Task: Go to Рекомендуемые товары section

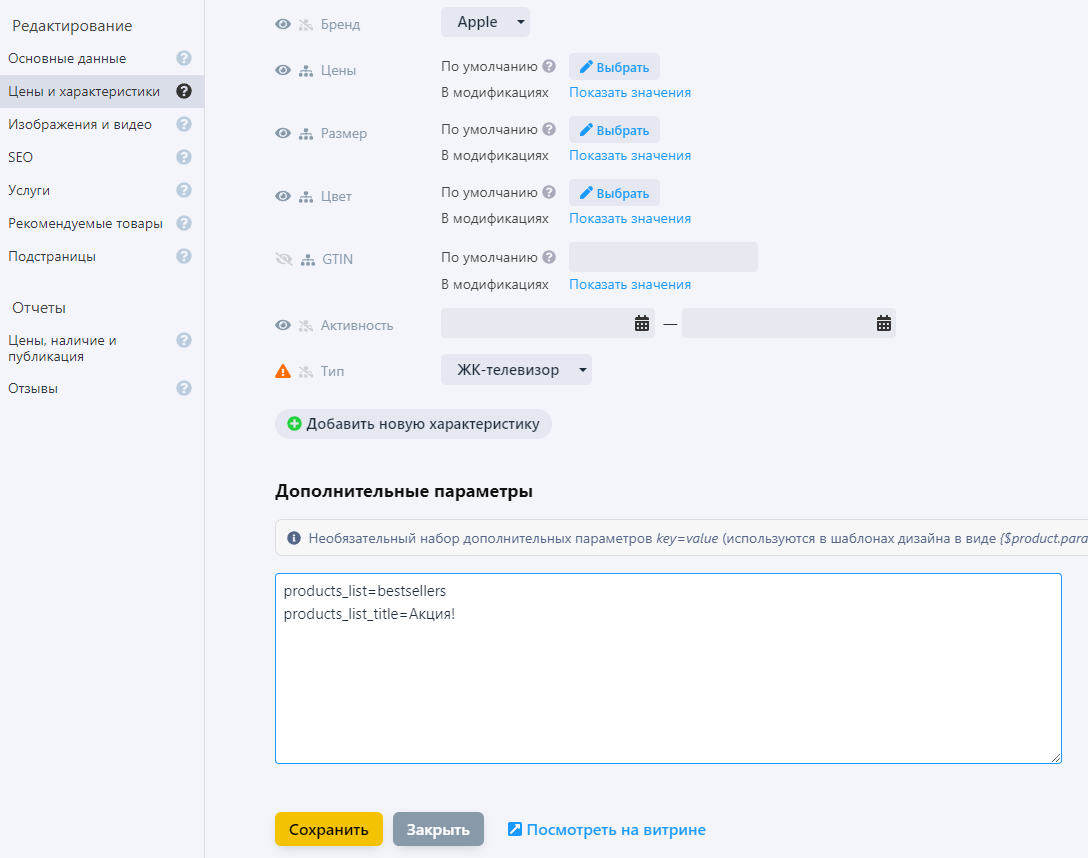Action: pos(85,223)
